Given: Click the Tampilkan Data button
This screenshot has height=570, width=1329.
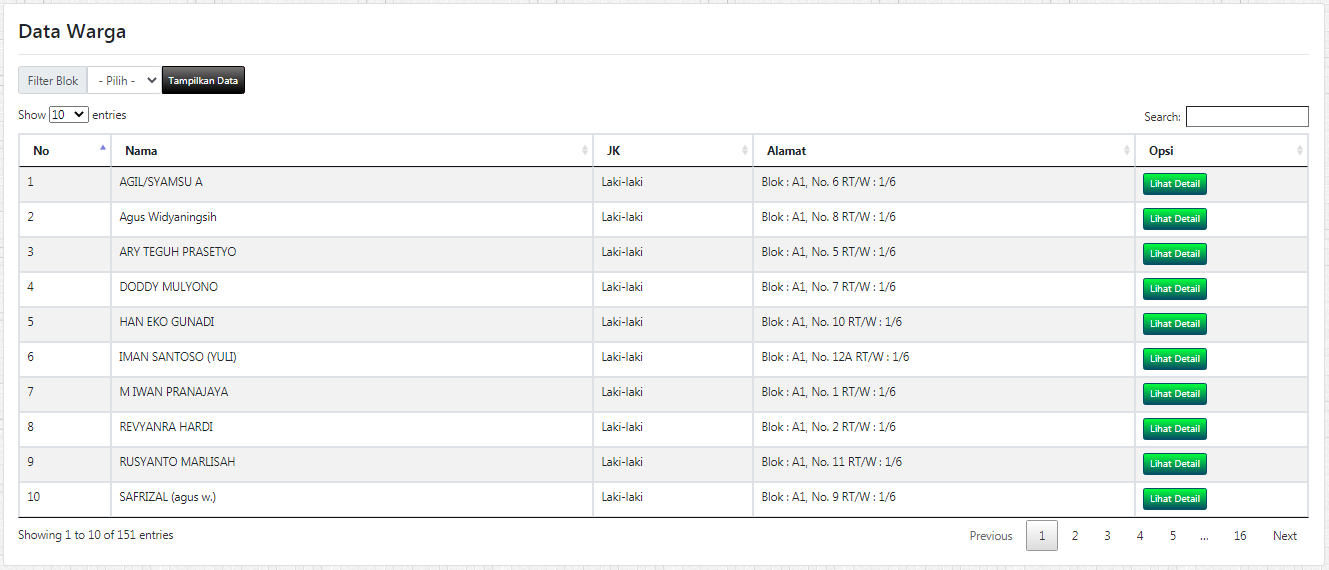Looking at the screenshot, I should tap(203, 80).
